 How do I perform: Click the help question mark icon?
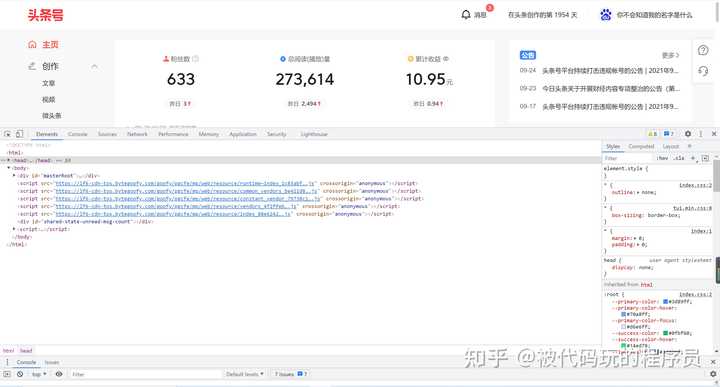[x=703, y=50]
